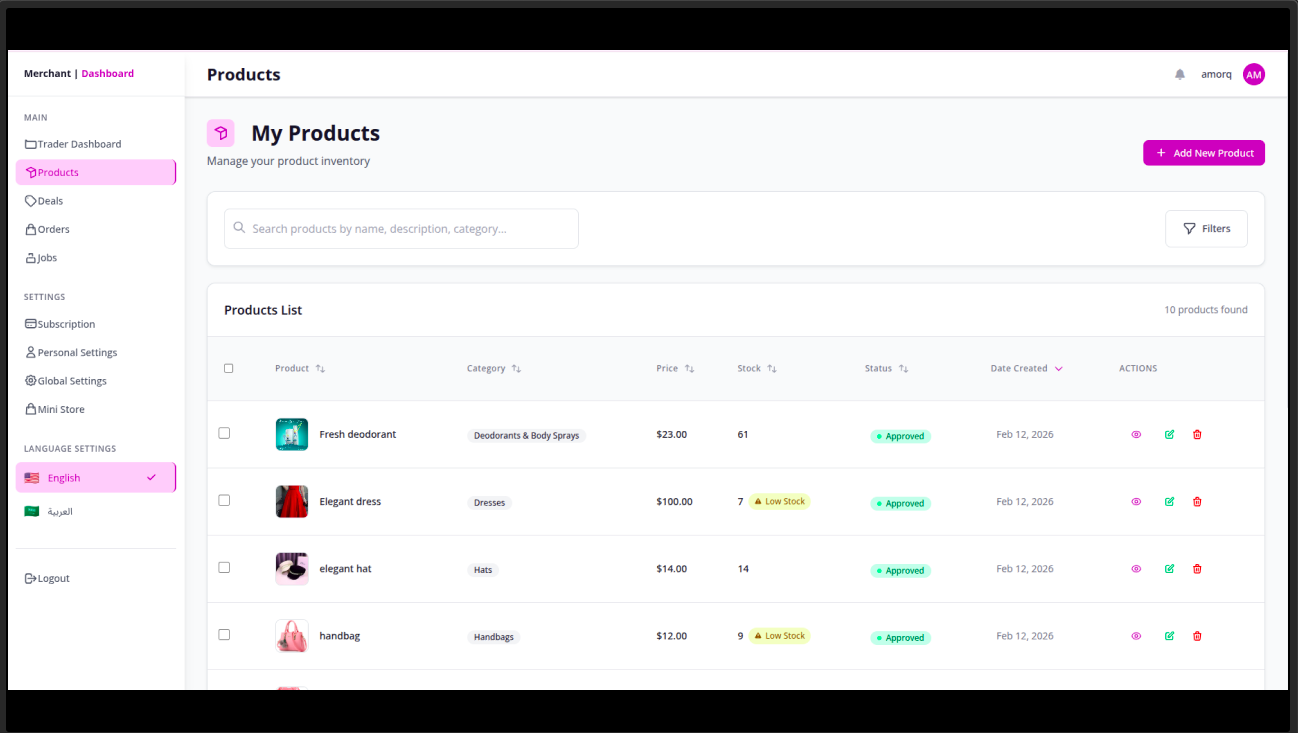This screenshot has width=1298, height=733.
Task: Open the AM user avatar
Action: coord(1253,74)
